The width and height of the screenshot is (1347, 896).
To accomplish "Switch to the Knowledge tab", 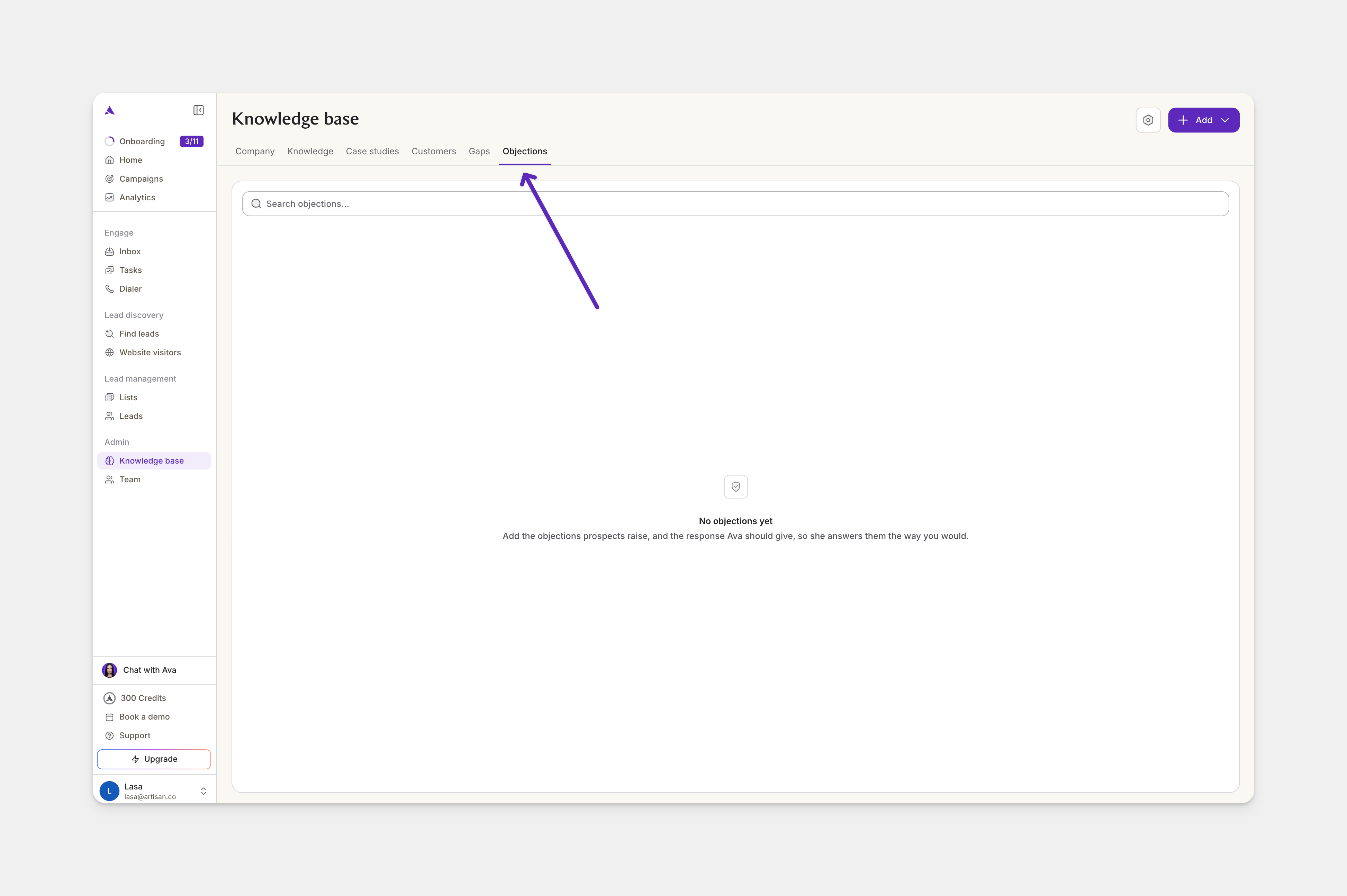I will click(x=310, y=152).
